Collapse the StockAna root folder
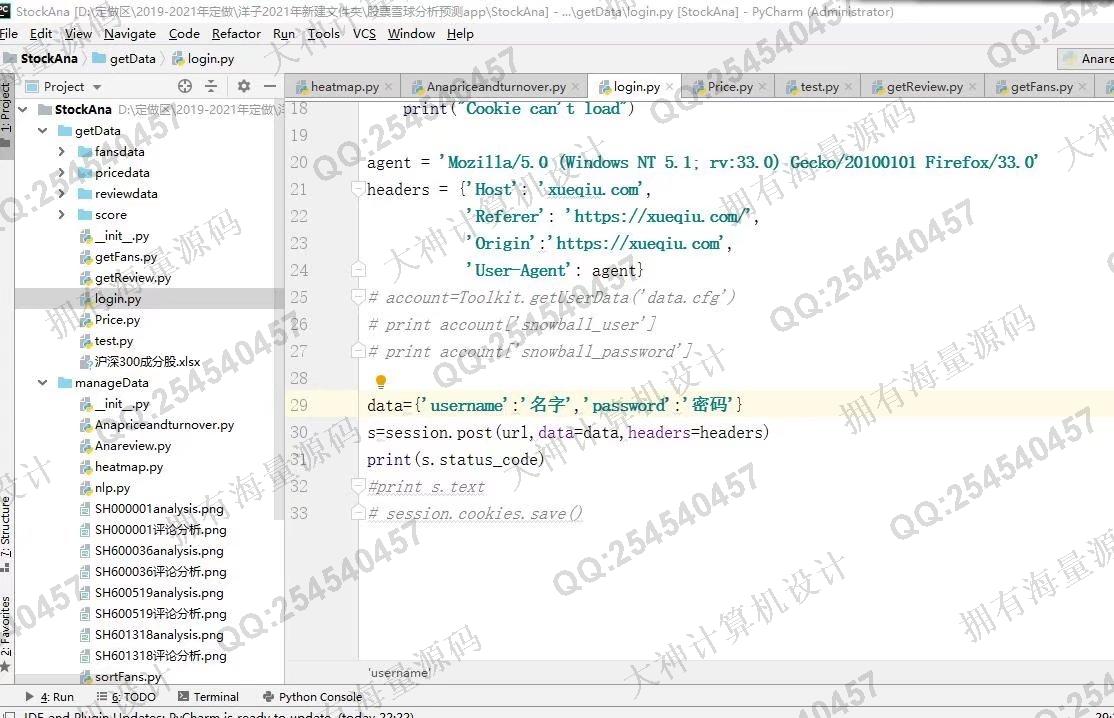The height and width of the screenshot is (718, 1114). coord(23,109)
